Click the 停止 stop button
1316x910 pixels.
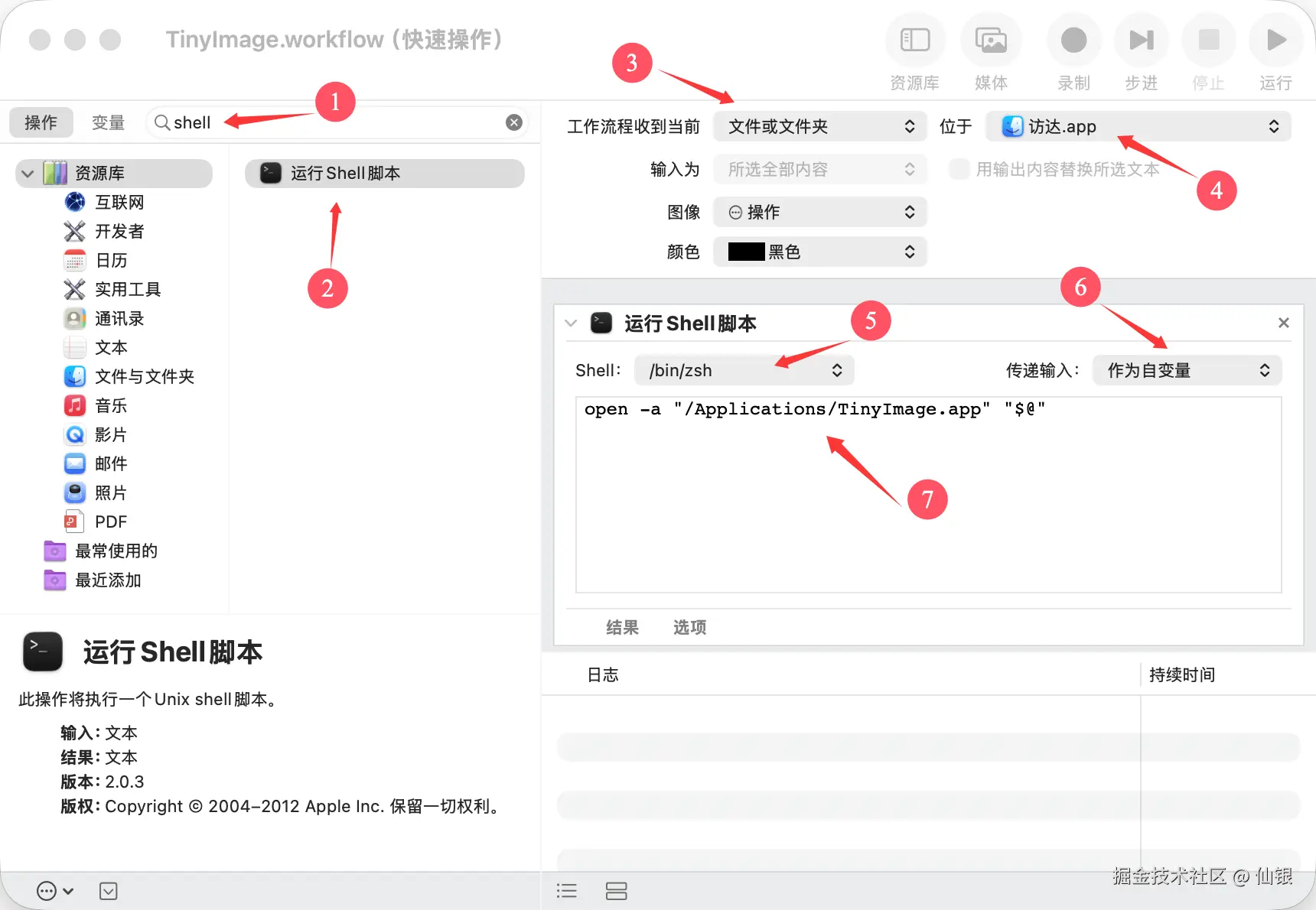coord(1208,40)
